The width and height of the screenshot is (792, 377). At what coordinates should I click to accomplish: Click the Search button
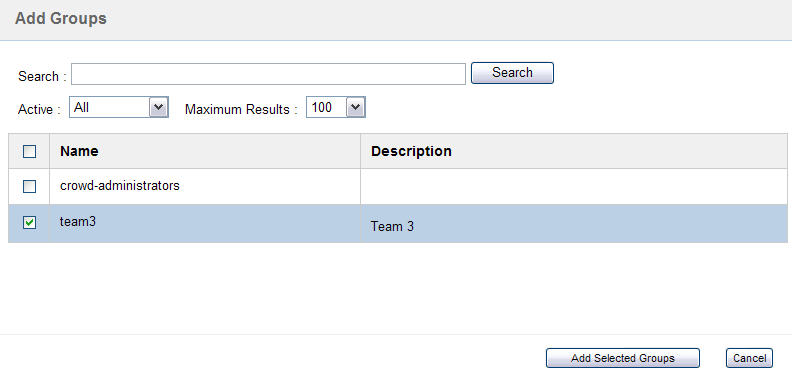tap(512, 73)
